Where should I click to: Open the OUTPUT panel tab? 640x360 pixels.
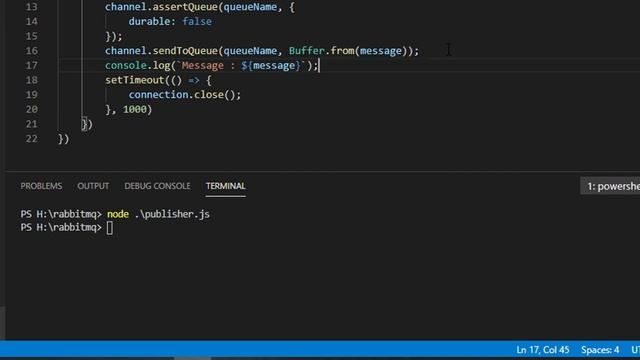click(93, 186)
